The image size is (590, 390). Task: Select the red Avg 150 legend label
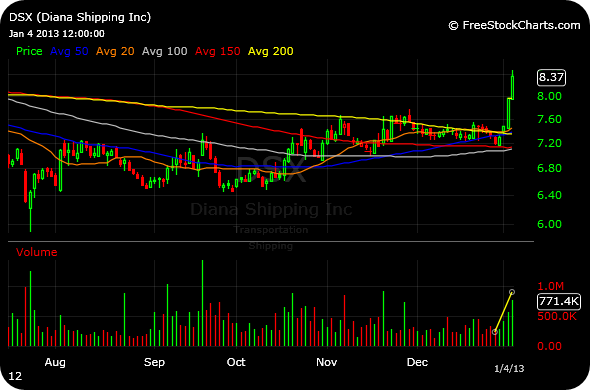(x=217, y=51)
